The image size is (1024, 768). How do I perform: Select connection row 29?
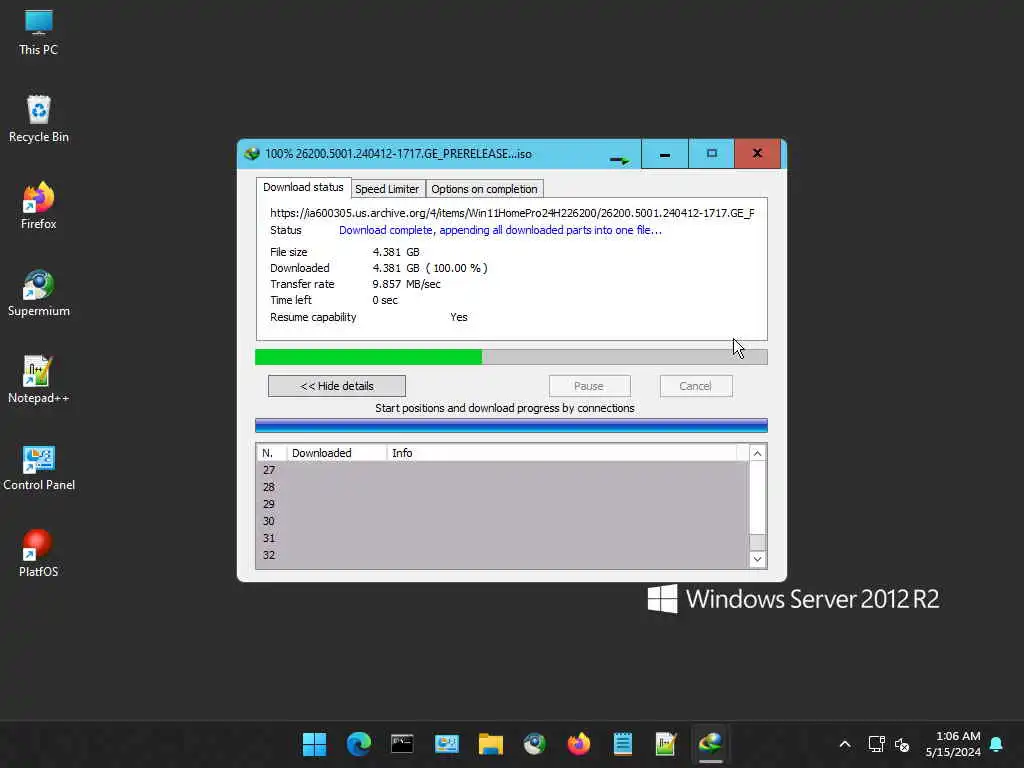pyautogui.click(x=503, y=504)
